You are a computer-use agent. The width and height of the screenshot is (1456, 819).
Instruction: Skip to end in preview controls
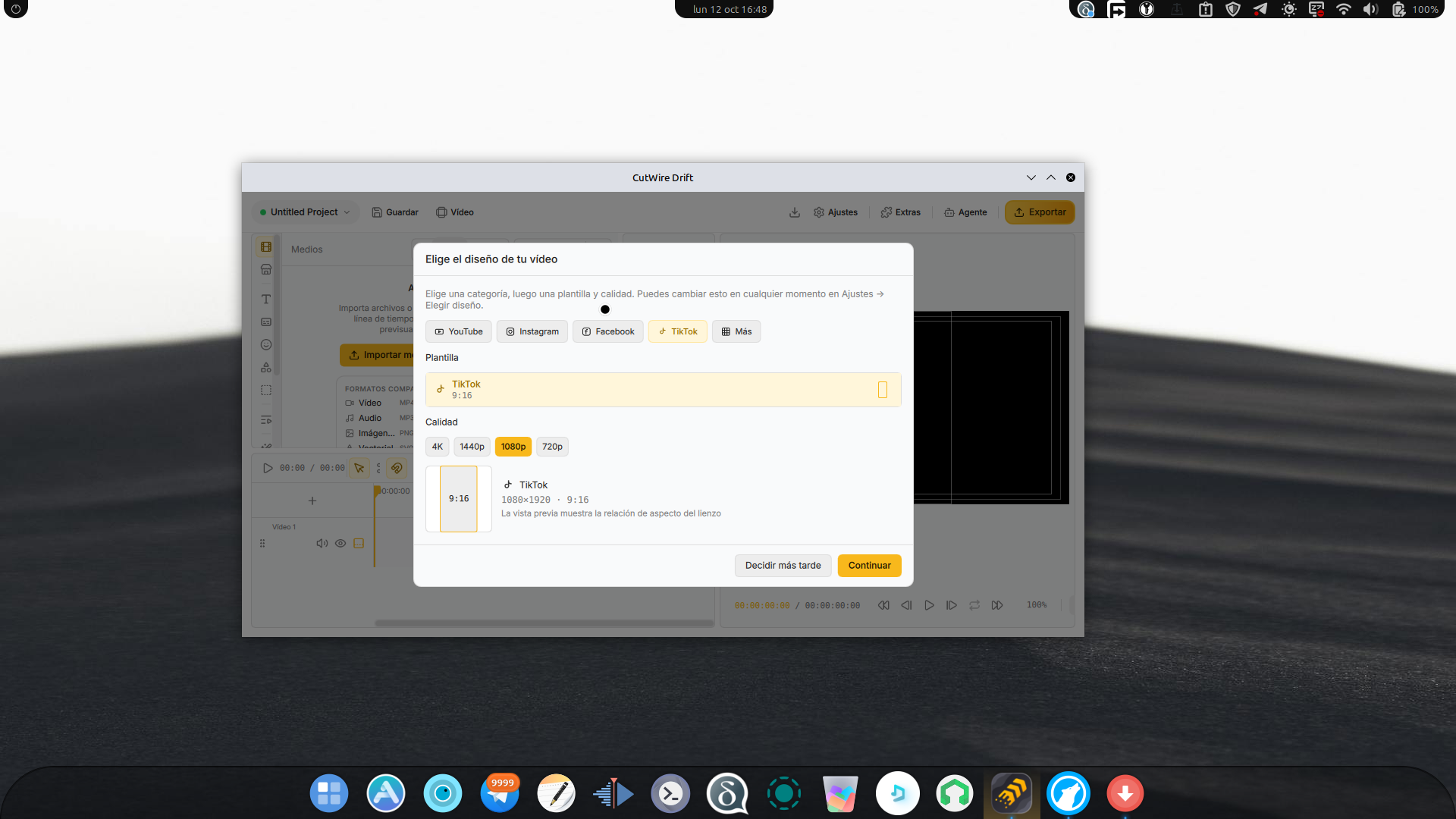(x=997, y=605)
